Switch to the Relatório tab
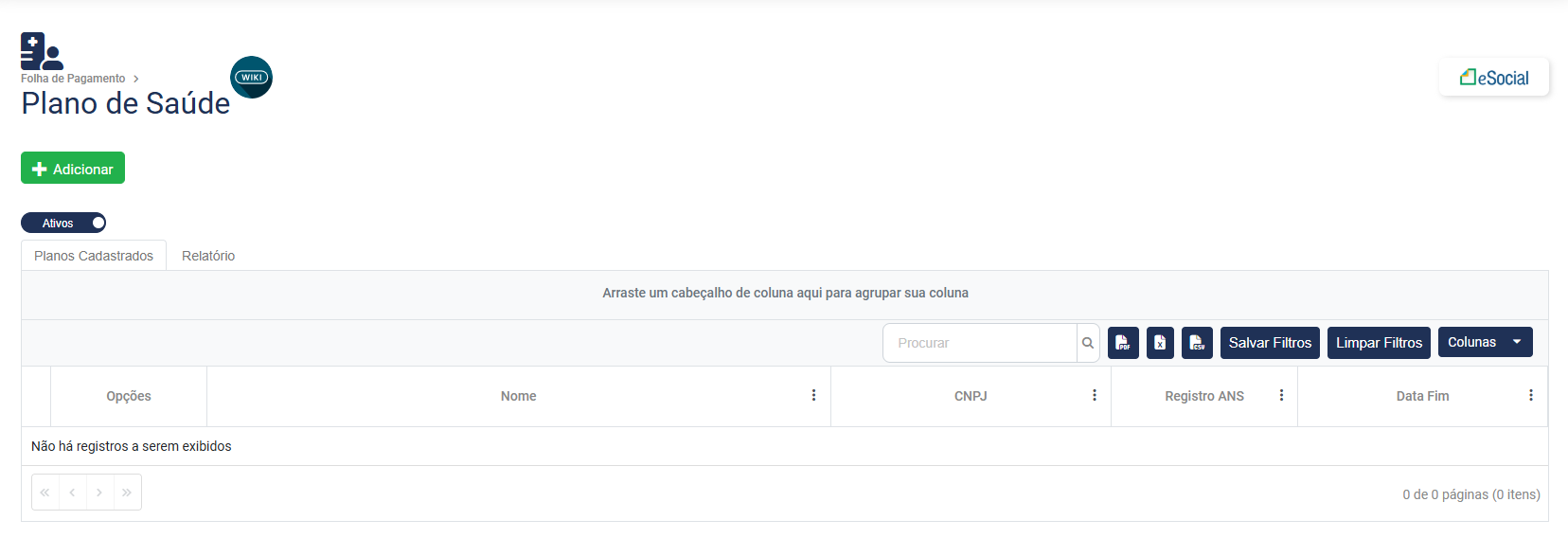Viewport: 1568px width, 538px height. (208, 256)
